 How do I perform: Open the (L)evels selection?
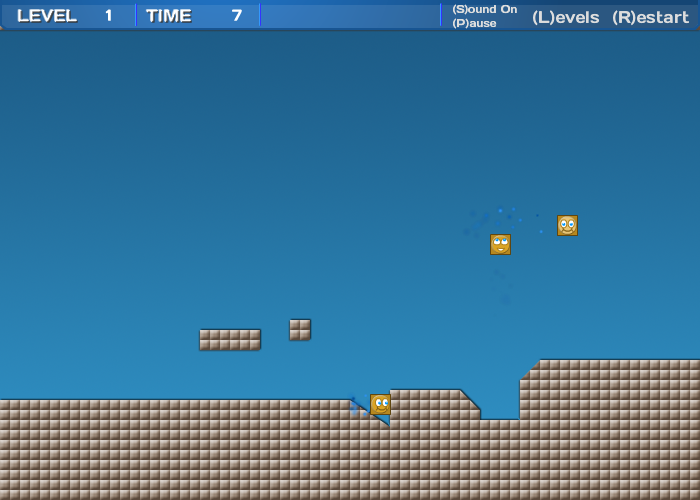pyautogui.click(x=566, y=17)
